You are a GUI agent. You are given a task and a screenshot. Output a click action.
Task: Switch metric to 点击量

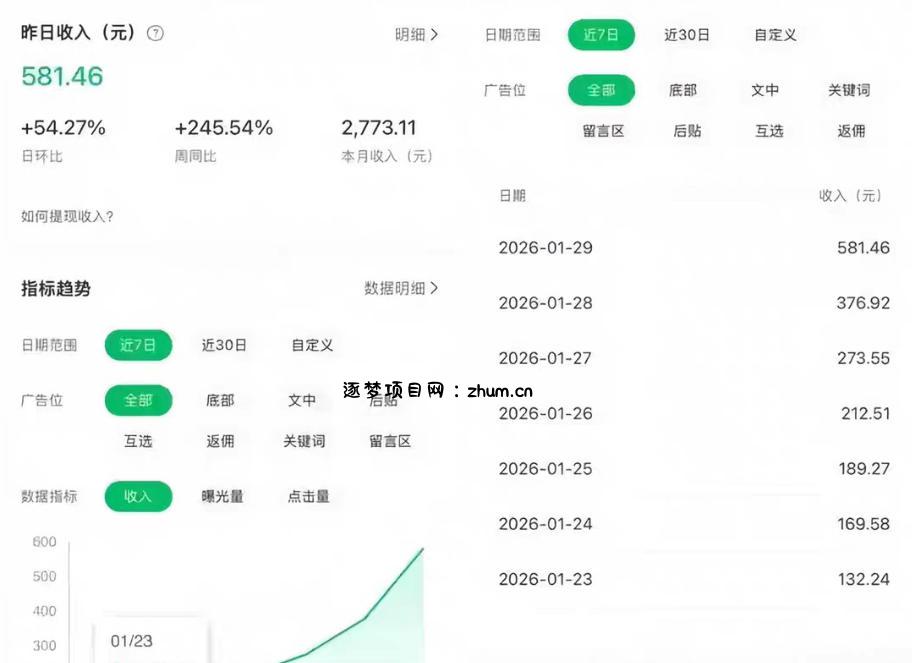pyautogui.click(x=306, y=496)
